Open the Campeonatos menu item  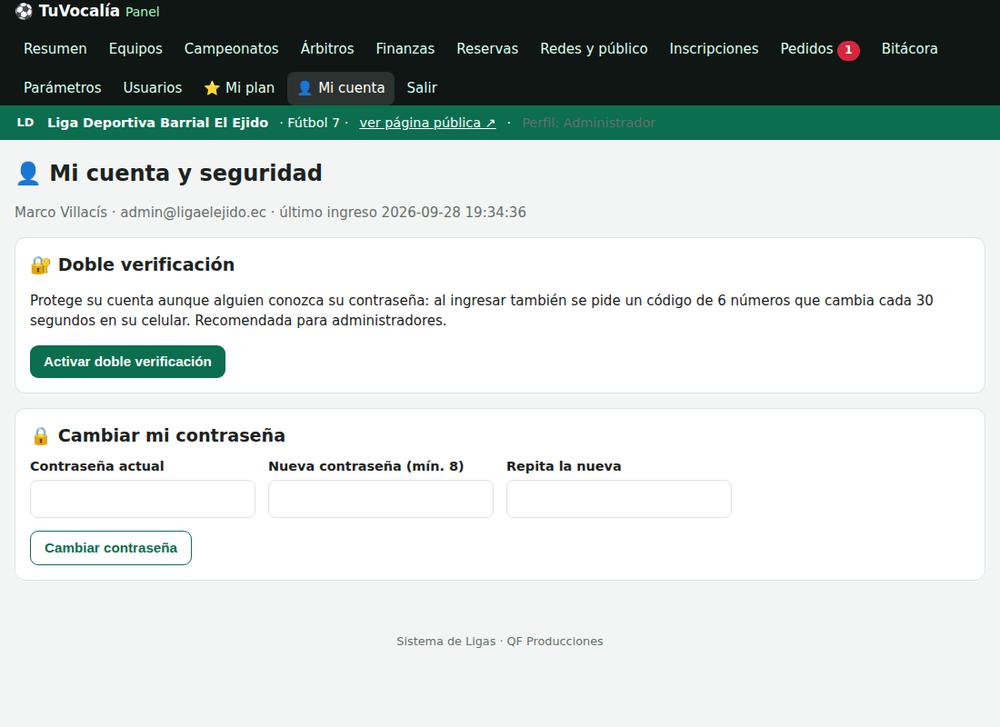point(231,48)
